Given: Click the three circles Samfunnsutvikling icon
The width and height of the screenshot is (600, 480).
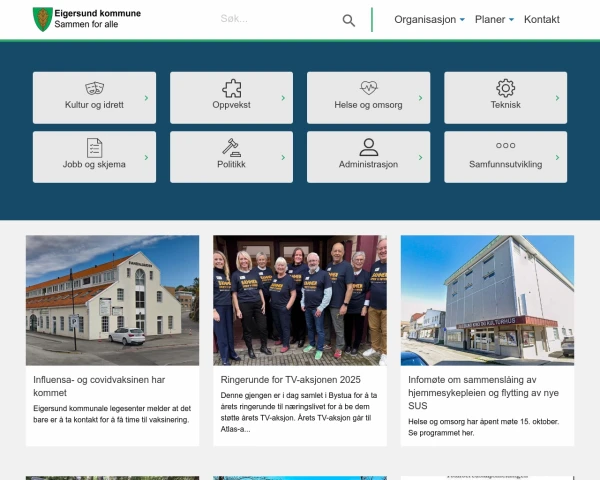Looking at the screenshot, I should 505,146.
